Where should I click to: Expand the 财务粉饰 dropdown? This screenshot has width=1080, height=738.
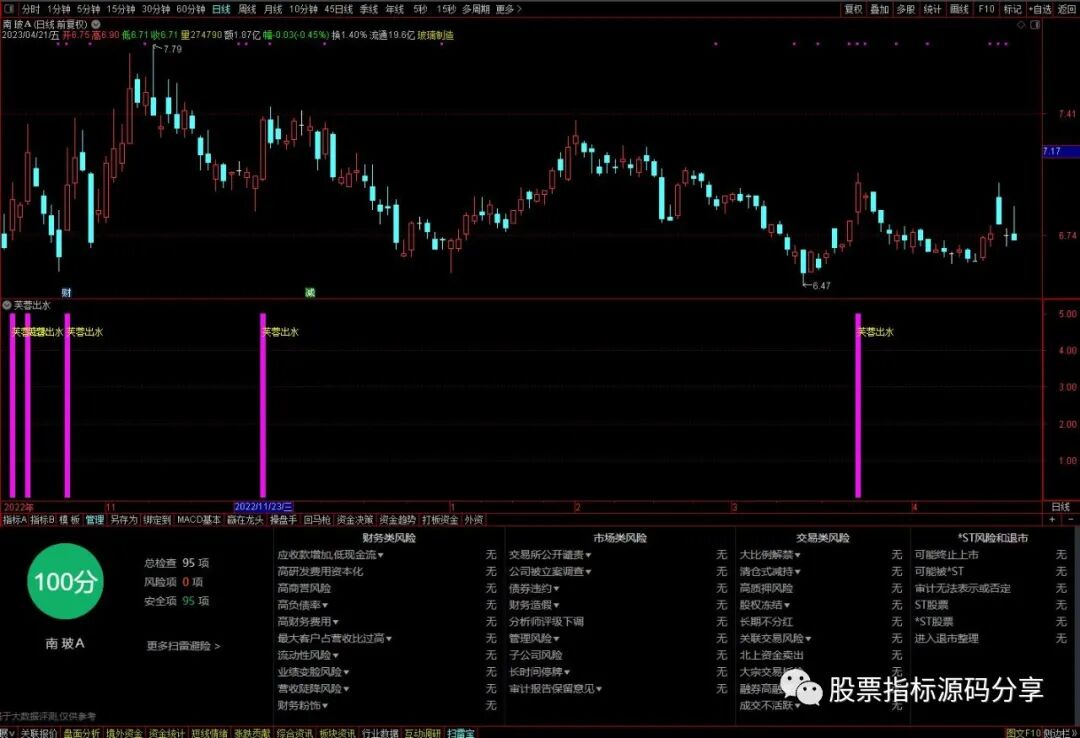pyautogui.click(x=302, y=706)
